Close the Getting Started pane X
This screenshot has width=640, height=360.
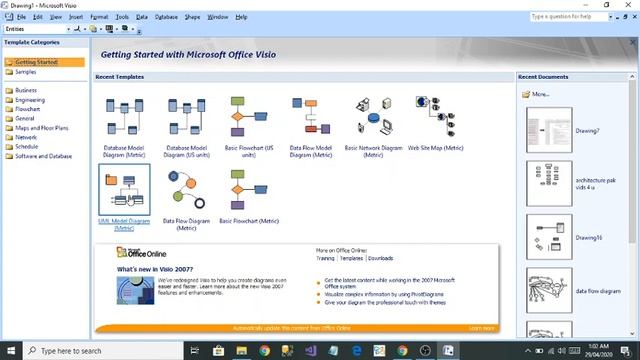[633, 42]
